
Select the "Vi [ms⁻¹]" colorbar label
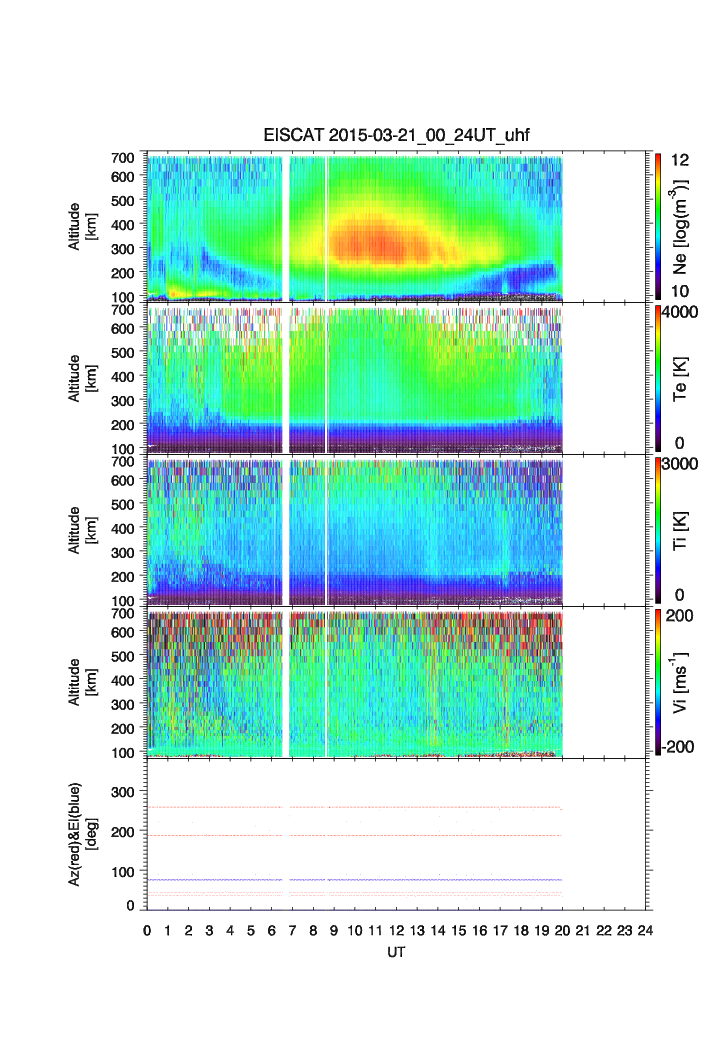680,682
